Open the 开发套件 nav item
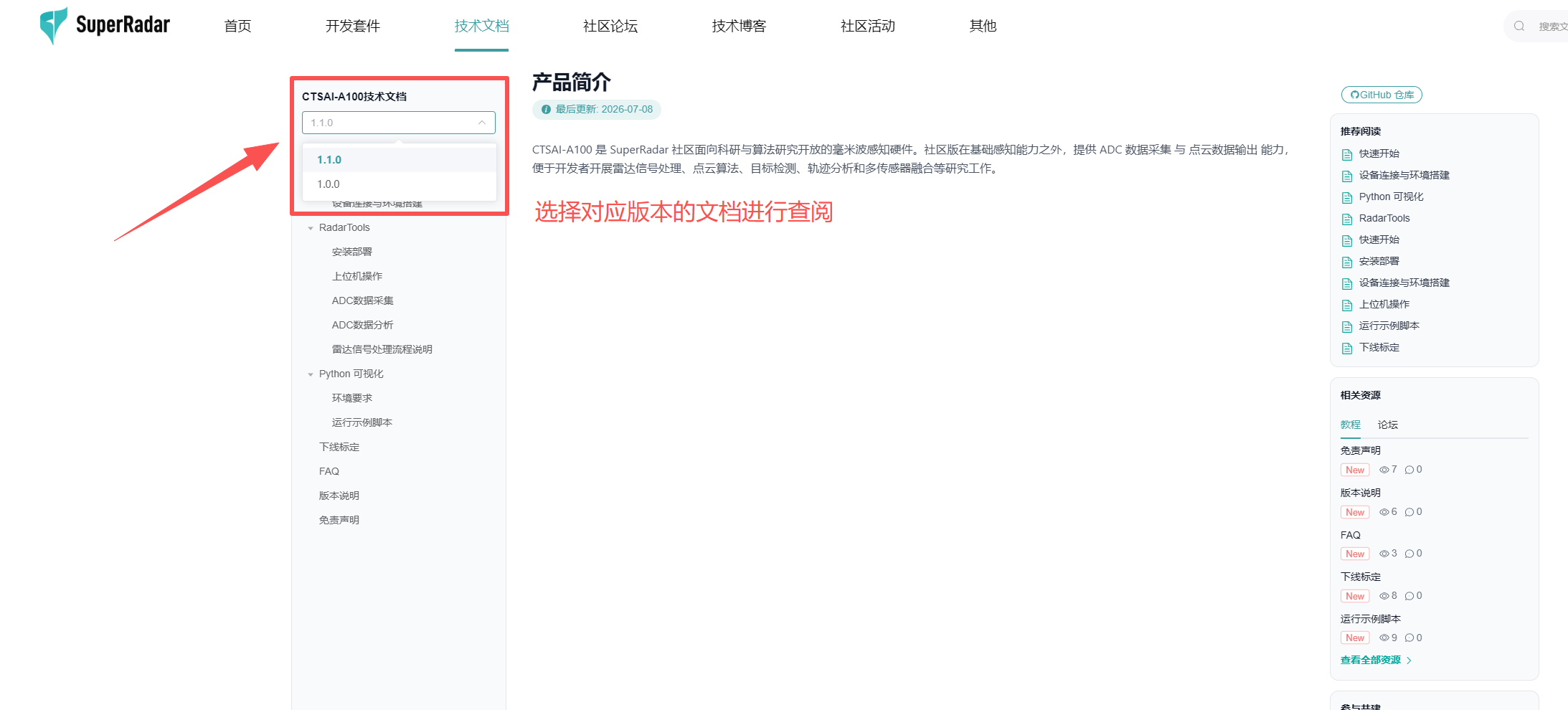This screenshot has height=710, width=1568. tap(352, 26)
